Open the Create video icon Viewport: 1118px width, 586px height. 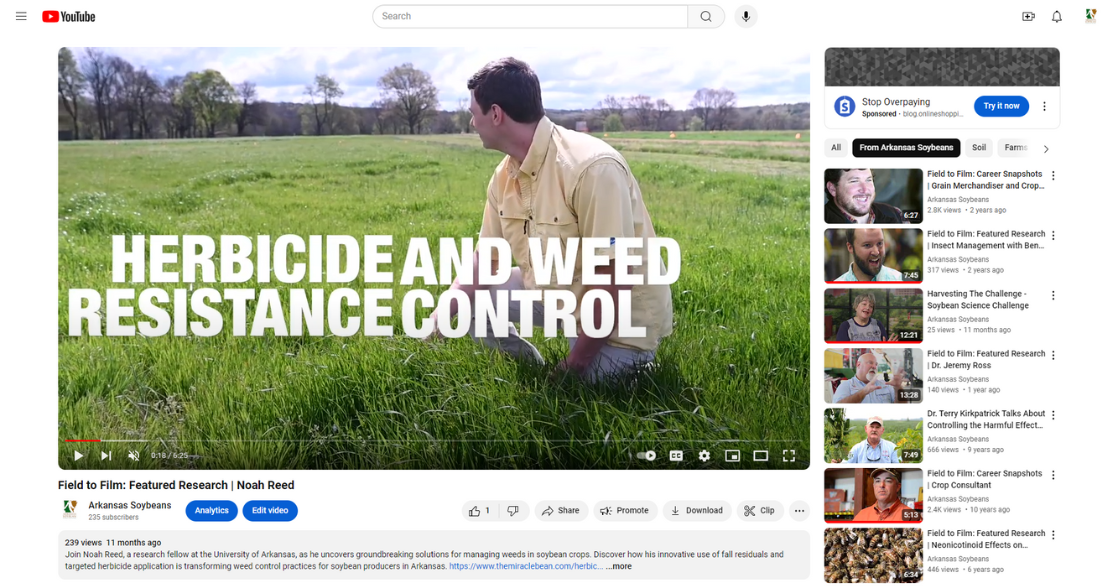[1028, 16]
